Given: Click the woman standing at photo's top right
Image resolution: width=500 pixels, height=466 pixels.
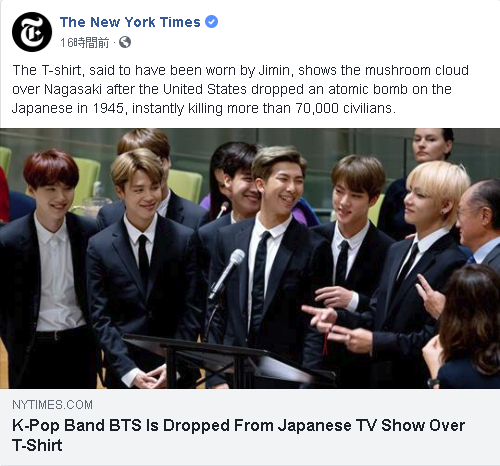Looking at the screenshot, I should coord(432,147).
